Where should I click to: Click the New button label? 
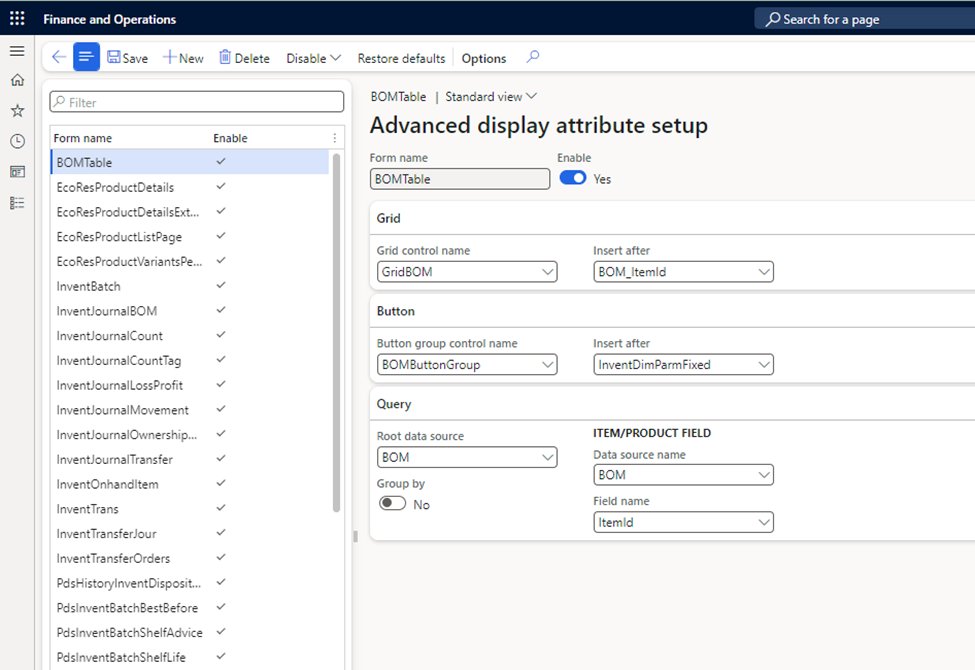(x=191, y=58)
